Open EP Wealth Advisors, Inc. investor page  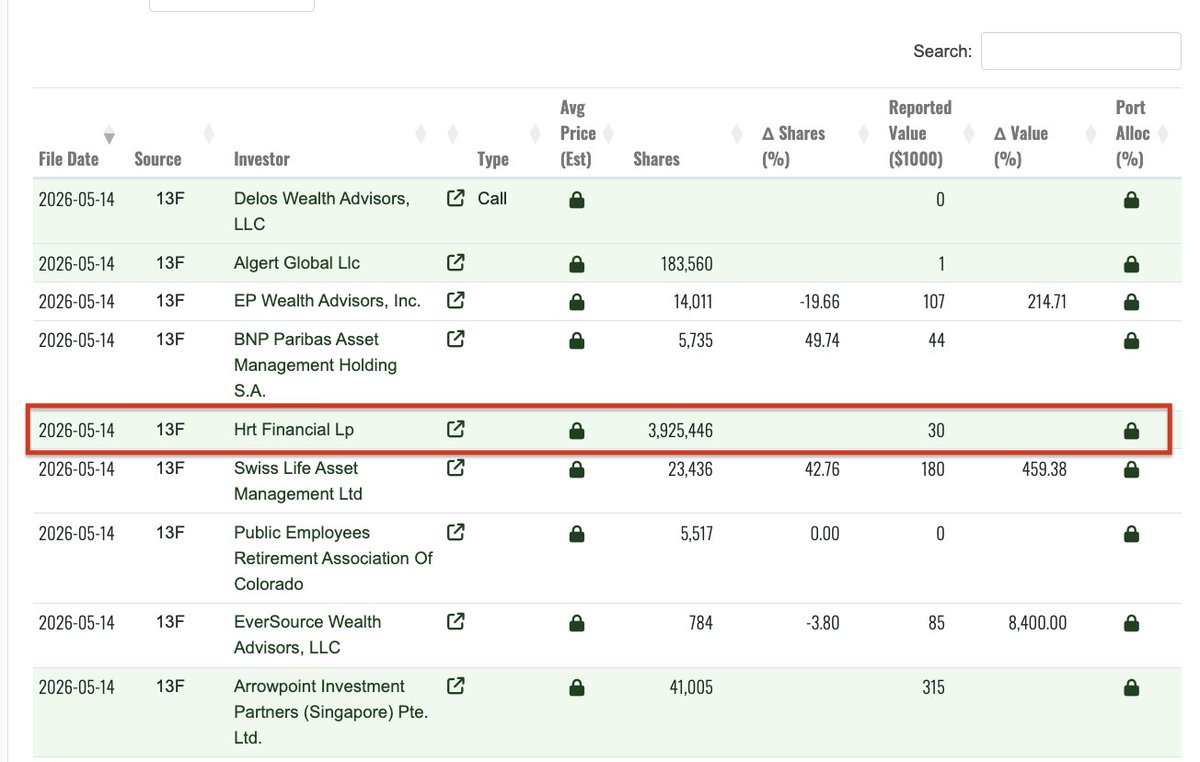point(327,300)
